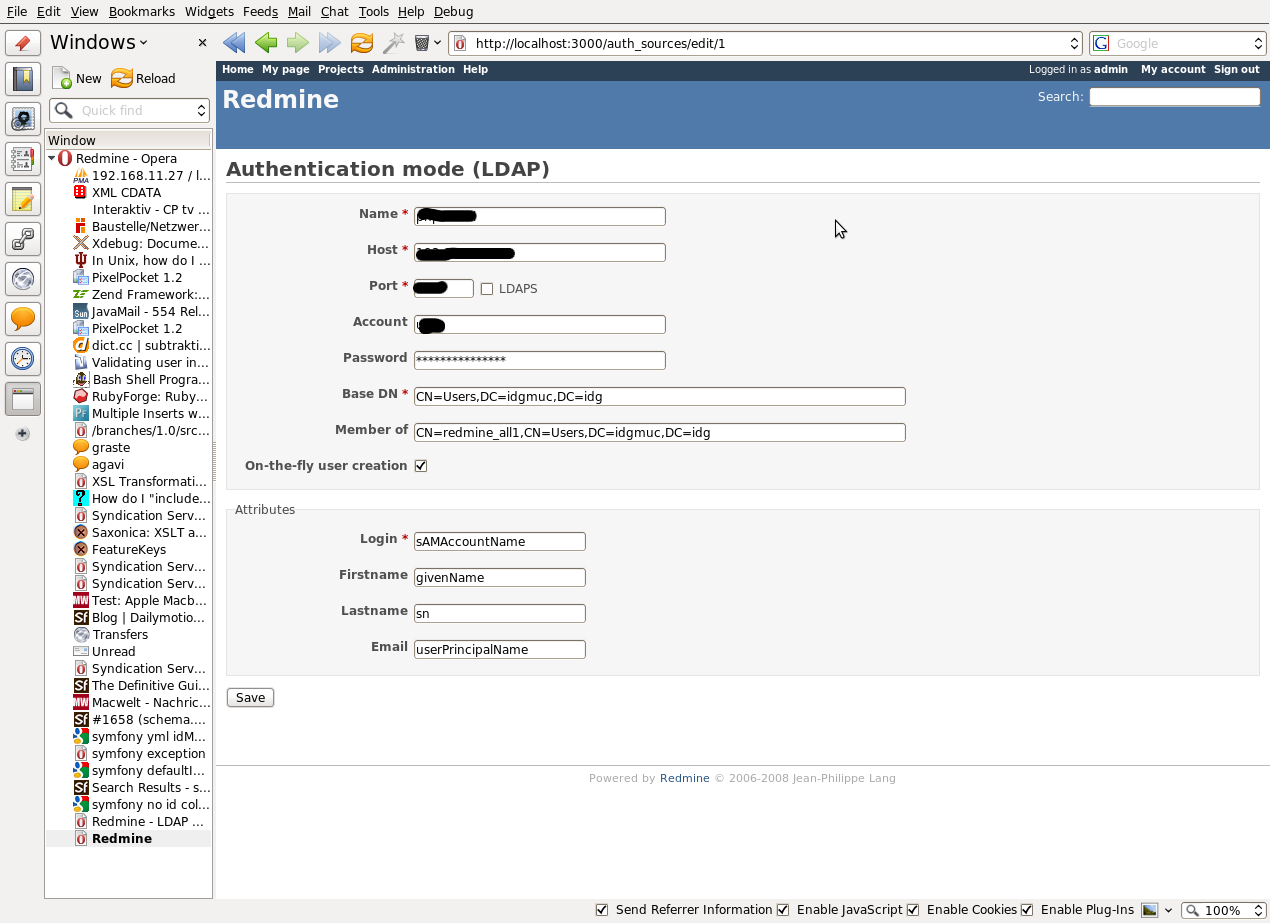Image resolution: width=1270 pixels, height=923 pixels.
Task: Open the Bookmarks panel in the sidebar
Action: 23,79
